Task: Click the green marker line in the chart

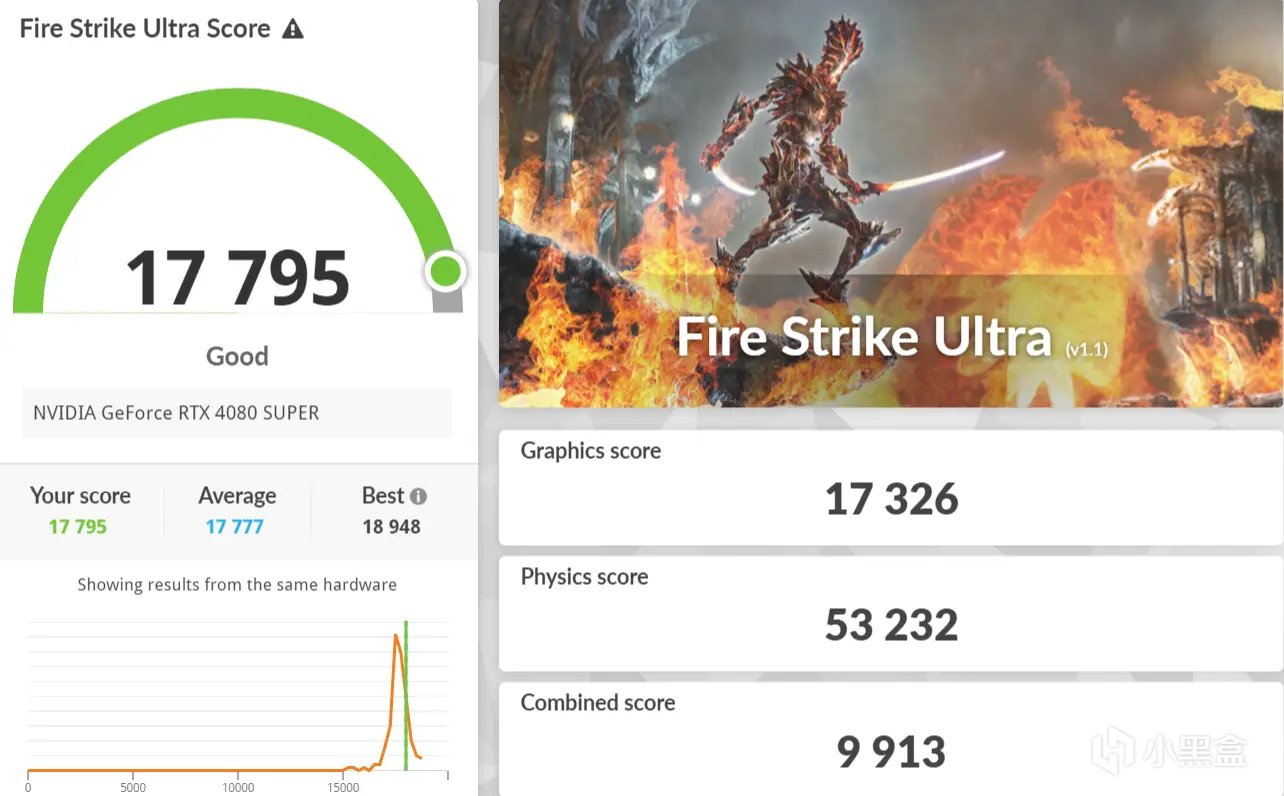Action: coord(406,700)
